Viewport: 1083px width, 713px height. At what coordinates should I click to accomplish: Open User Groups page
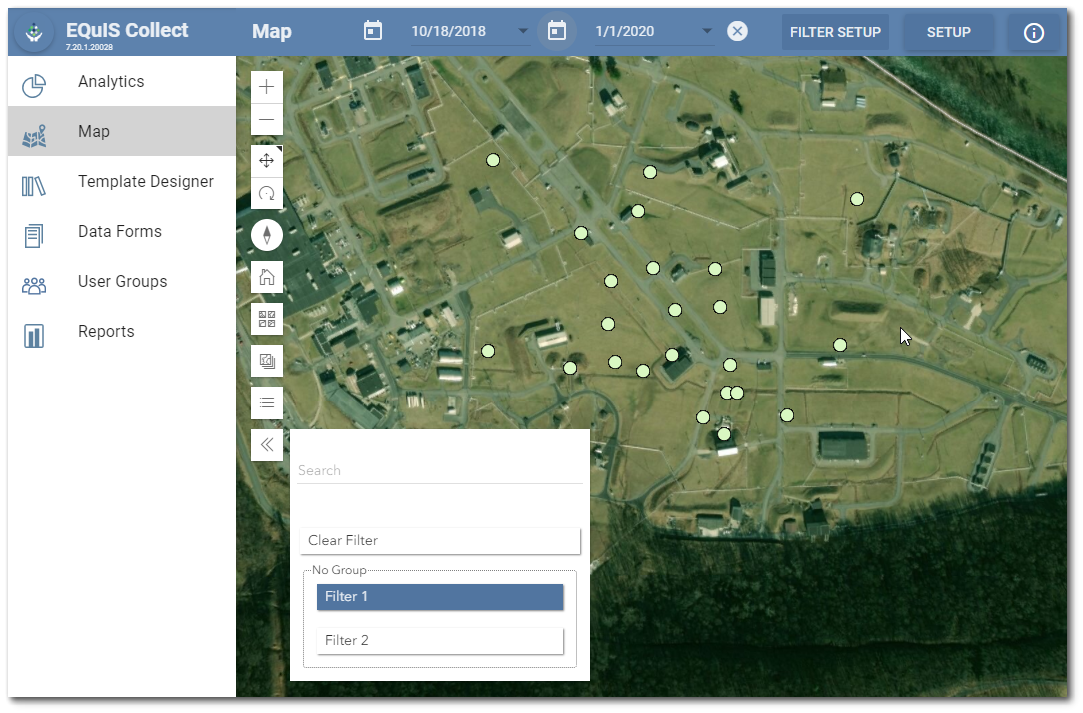click(122, 281)
